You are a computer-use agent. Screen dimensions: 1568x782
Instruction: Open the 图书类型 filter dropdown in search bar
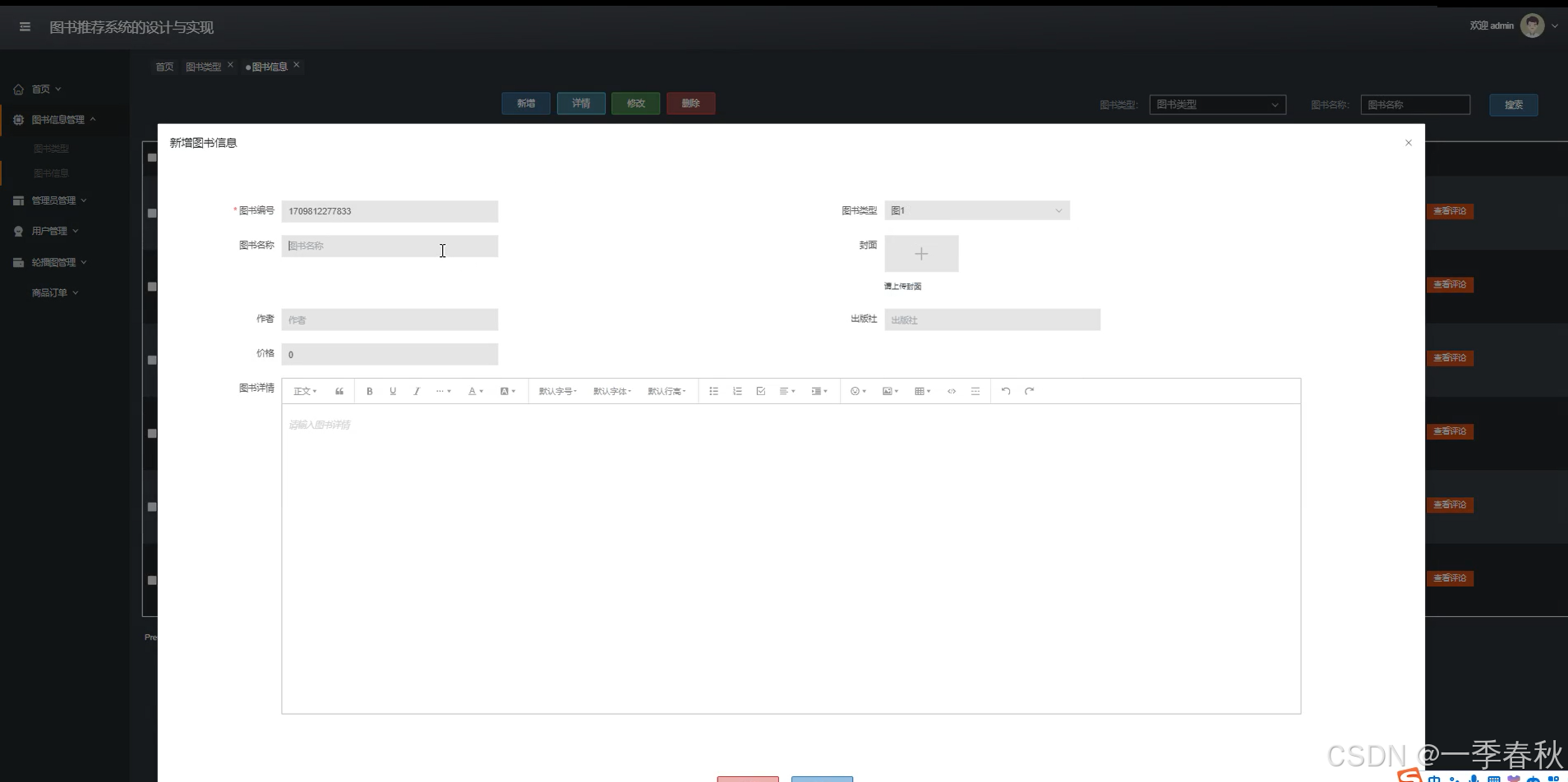coord(1217,104)
